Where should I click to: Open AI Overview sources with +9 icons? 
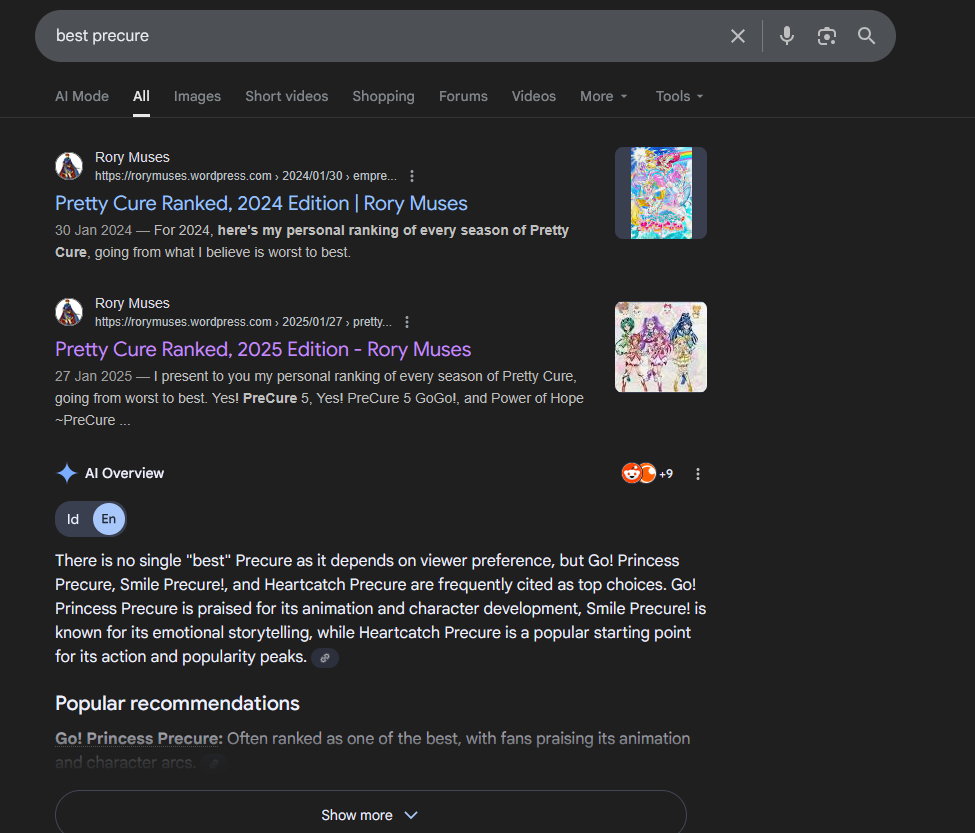pos(647,474)
